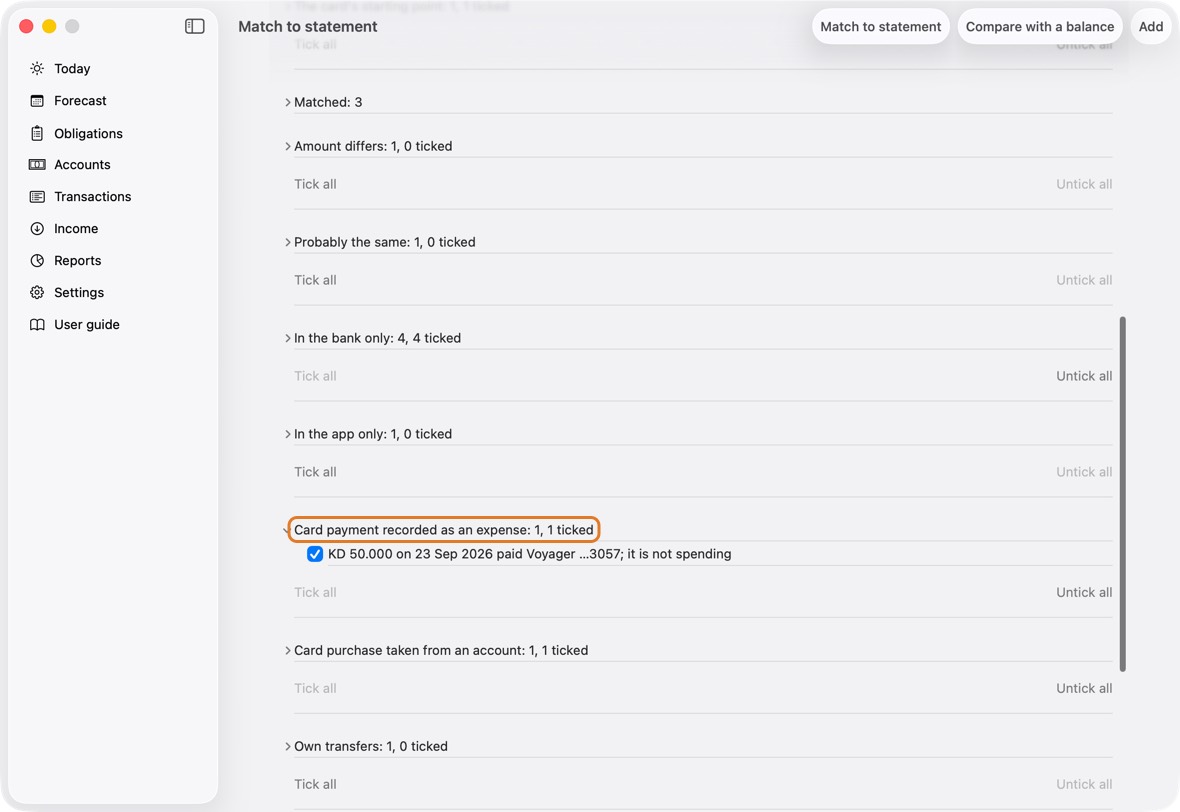This screenshot has width=1180, height=812.
Task: Click the Settings gear icon
Action: click(37, 293)
